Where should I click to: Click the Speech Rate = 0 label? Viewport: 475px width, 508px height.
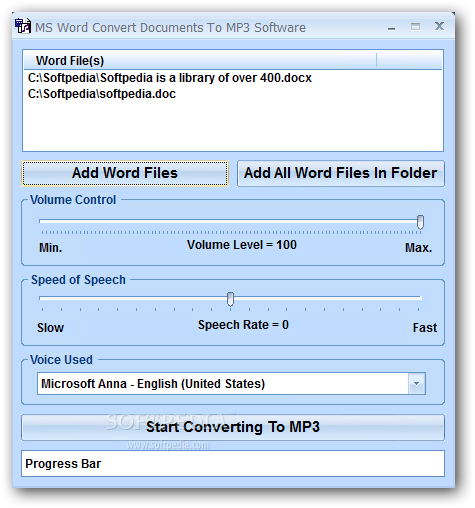tap(243, 325)
